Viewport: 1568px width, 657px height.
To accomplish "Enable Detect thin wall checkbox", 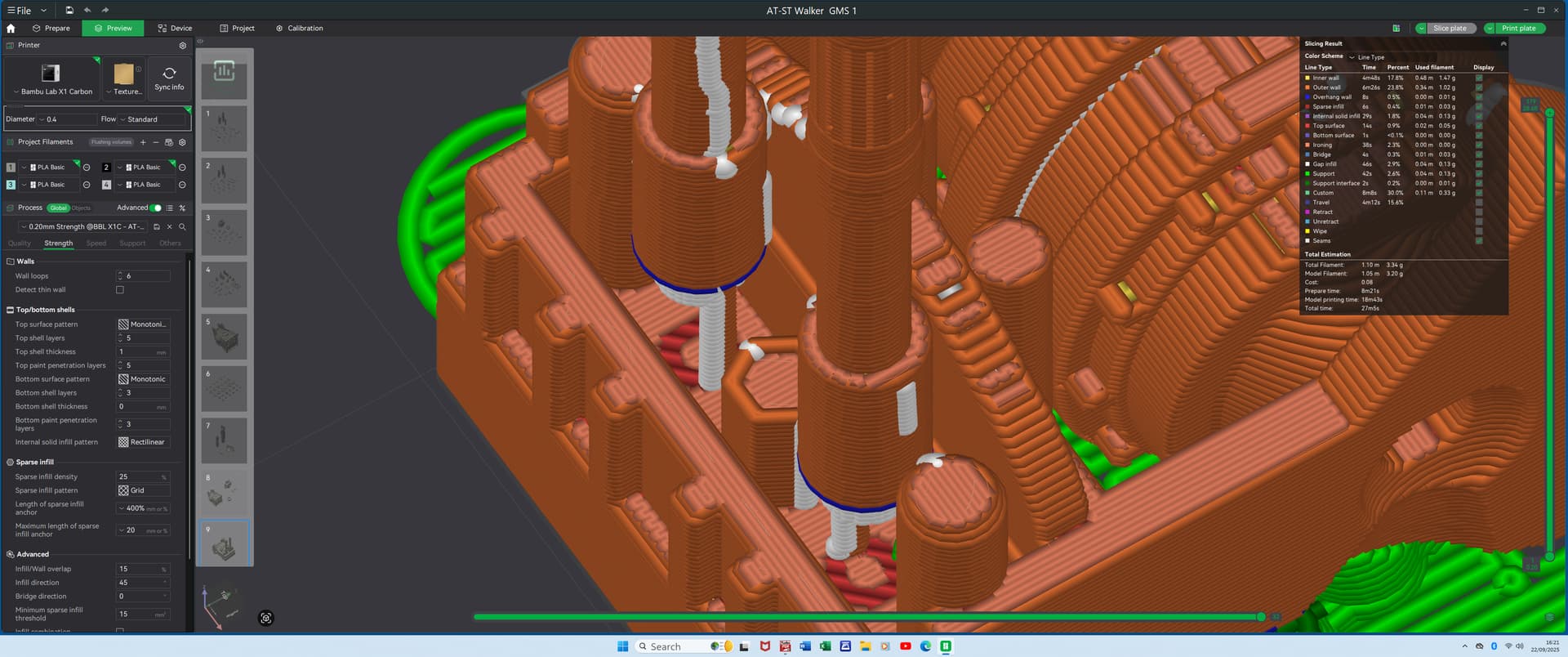I will (x=120, y=290).
